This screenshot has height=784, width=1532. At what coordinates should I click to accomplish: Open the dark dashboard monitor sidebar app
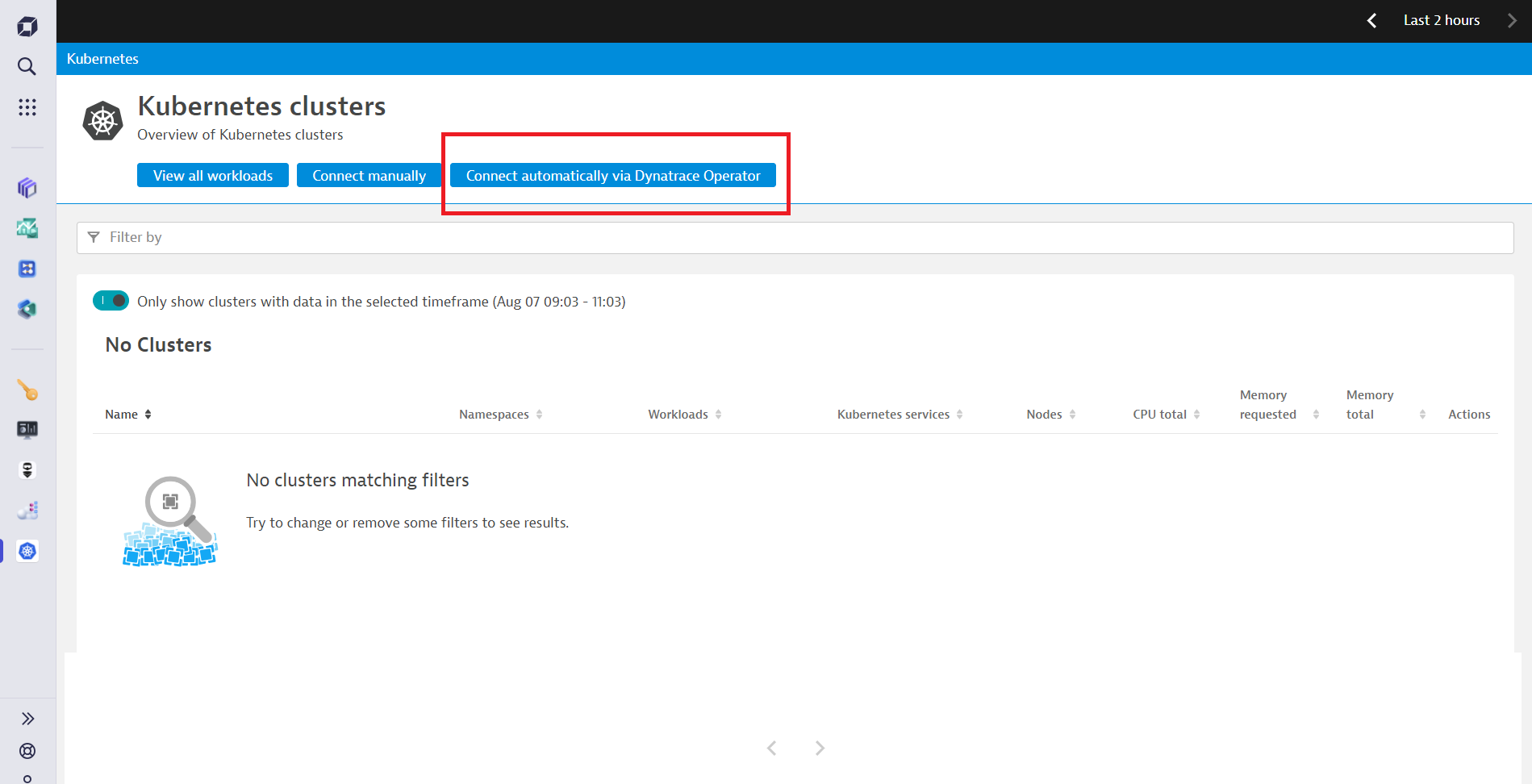click(27, 429)
